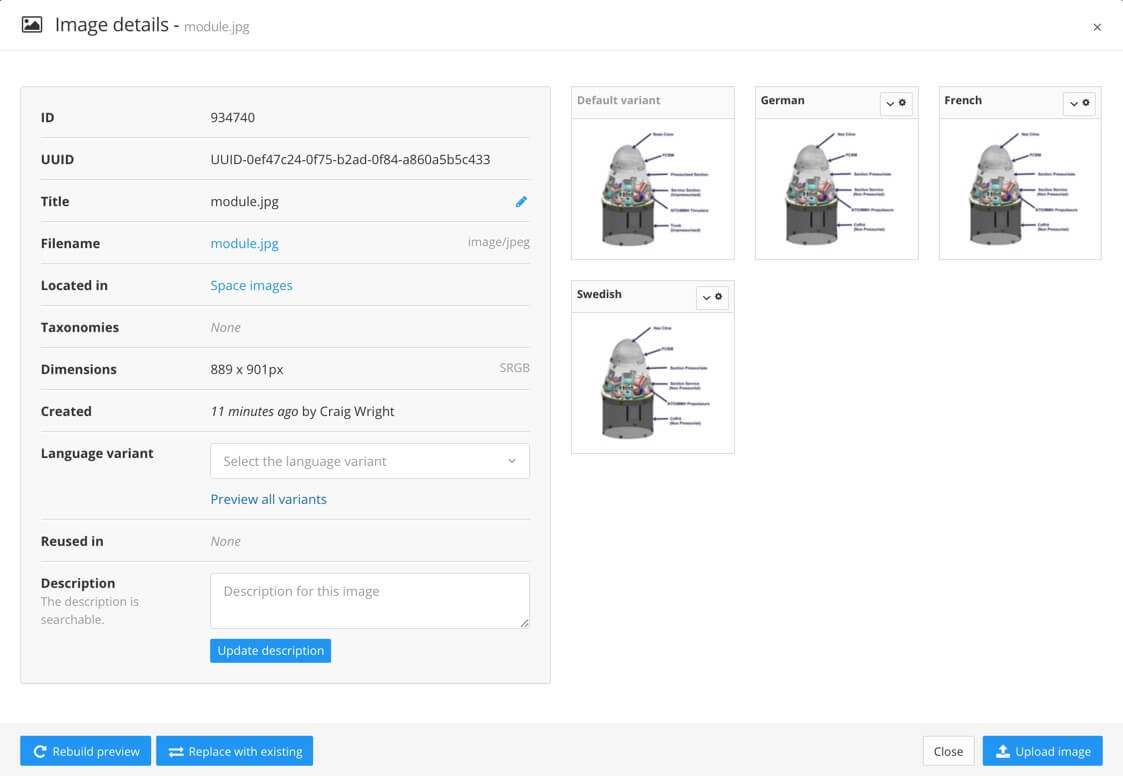Open the Preview all variants link
The height and width of the screenshot is (776, 1123).
268,499
